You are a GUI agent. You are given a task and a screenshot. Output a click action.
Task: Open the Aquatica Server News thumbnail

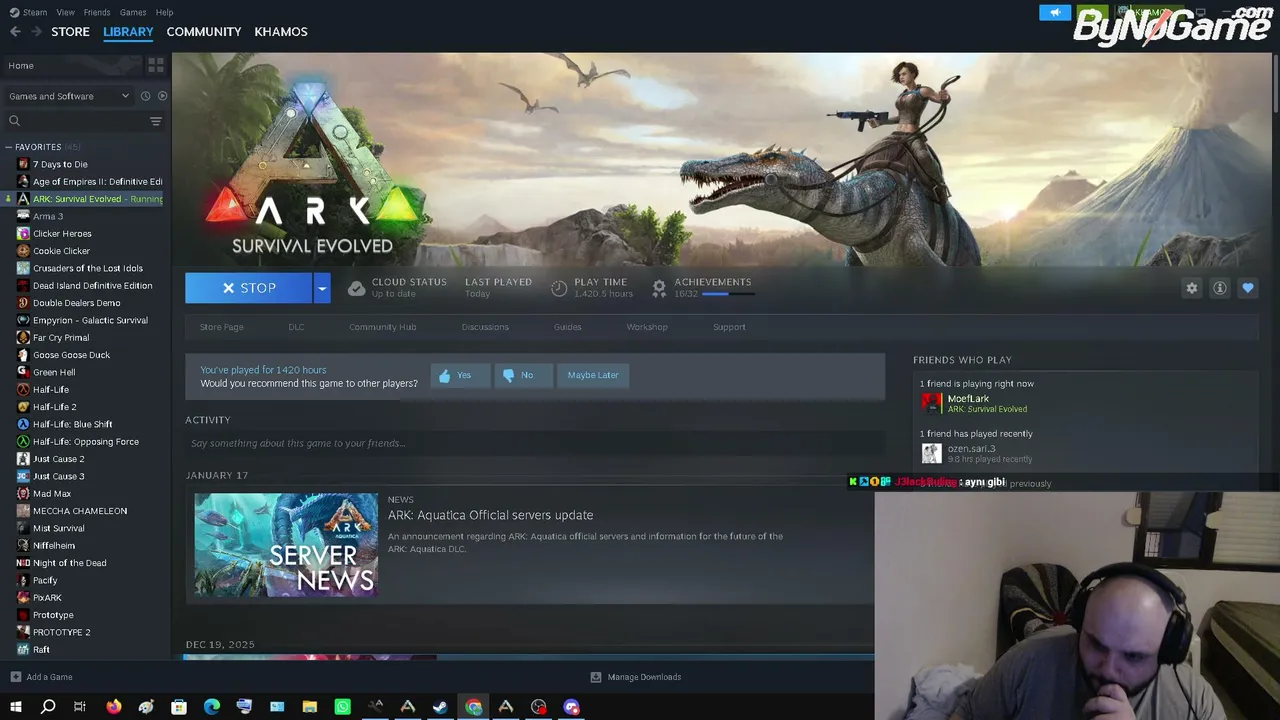[x=286, y=545]
